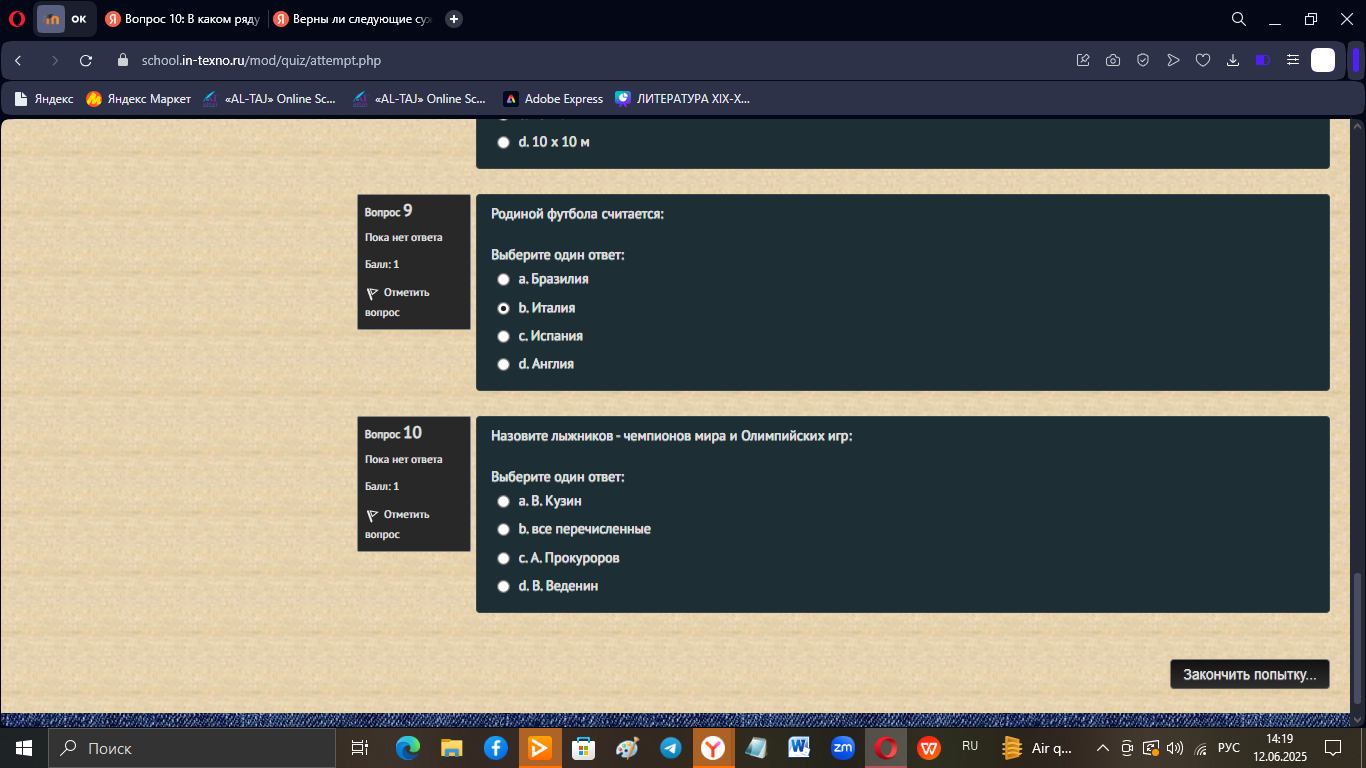Open a new tab with the plus button
The height and width of the screenshot is (768, 1366).
click(454, 19)
